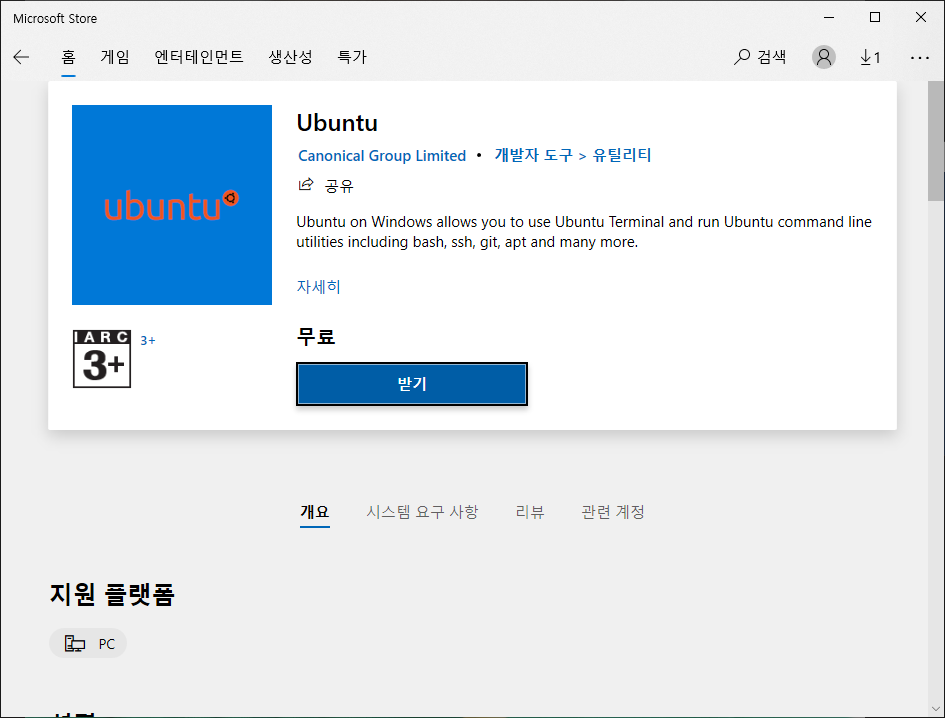This screenshot has width=945, height=718.
Task: Select the 리뷰 reviews tab
Action: point(530,512)
